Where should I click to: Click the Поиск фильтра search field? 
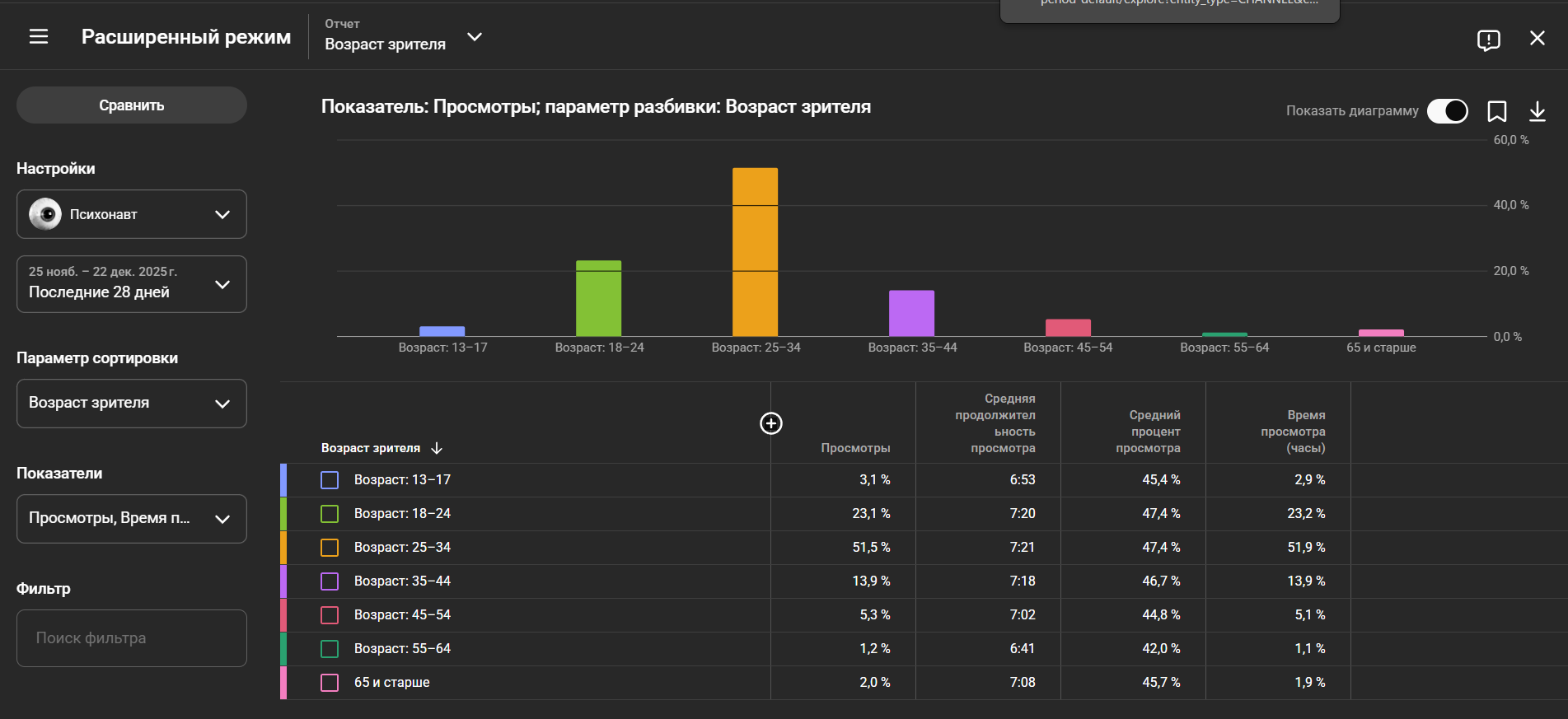coord(132,638)
